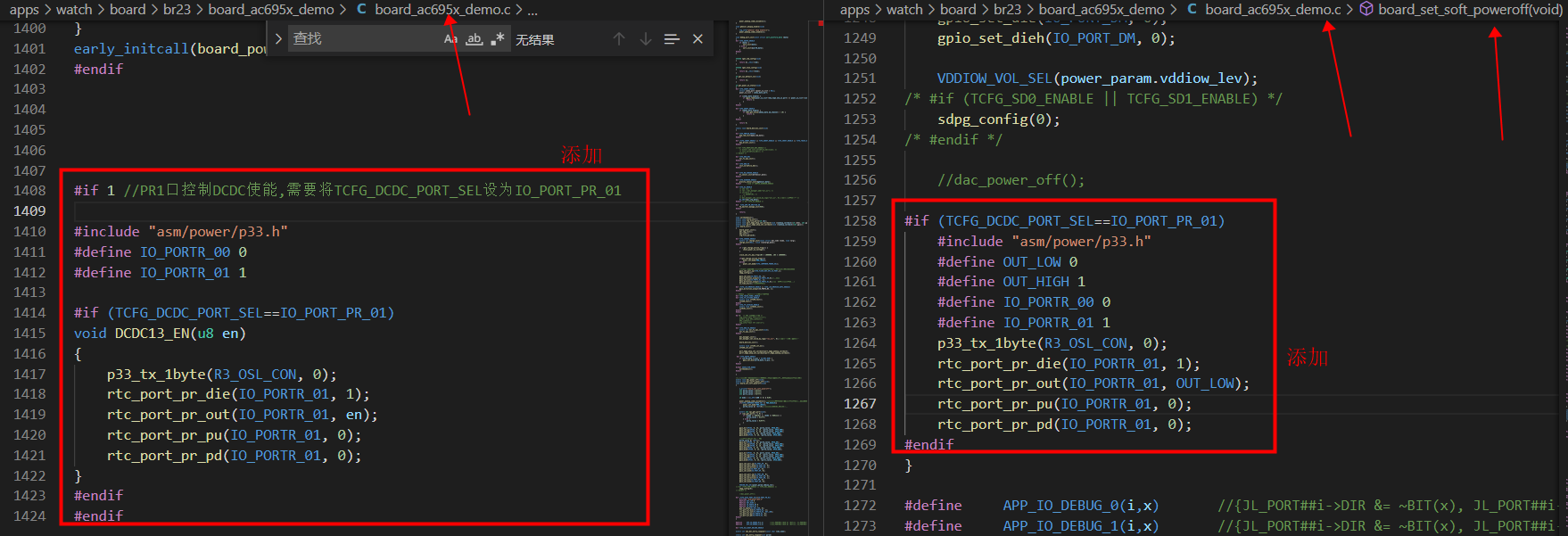Open the '...' symbol breadcrumb in left editor
This screenshot has width=1568, height=536.
[532, 10]
